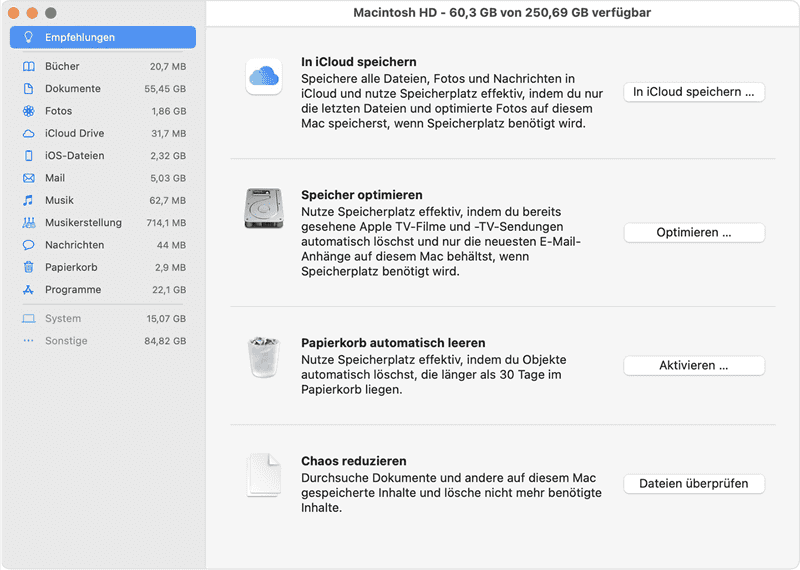Open the Dokumente category label

click(73, 89)
